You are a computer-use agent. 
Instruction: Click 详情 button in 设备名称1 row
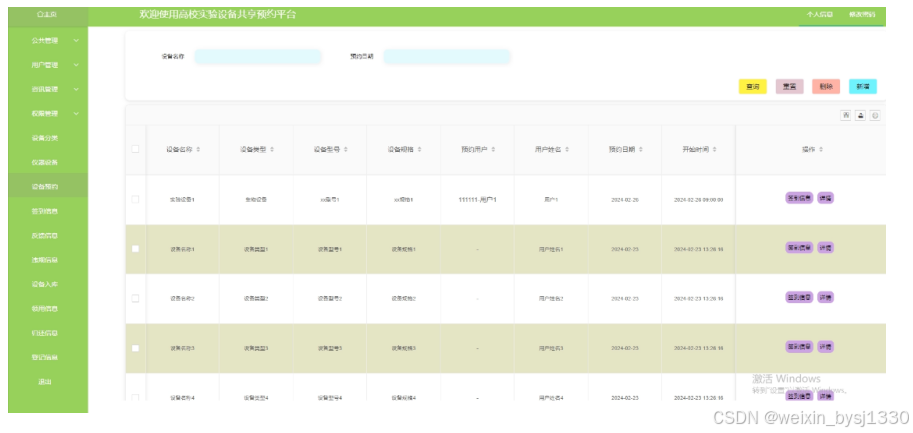826,247
